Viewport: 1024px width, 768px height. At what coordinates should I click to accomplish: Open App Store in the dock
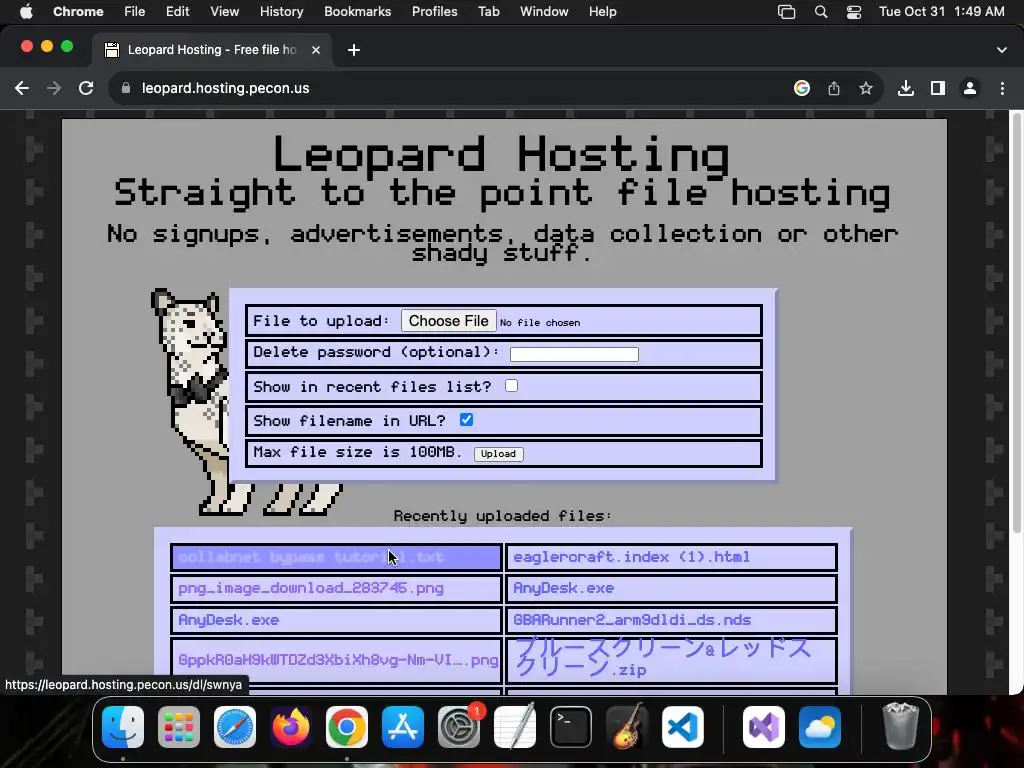pyautogui.click(x=403, y=727)
